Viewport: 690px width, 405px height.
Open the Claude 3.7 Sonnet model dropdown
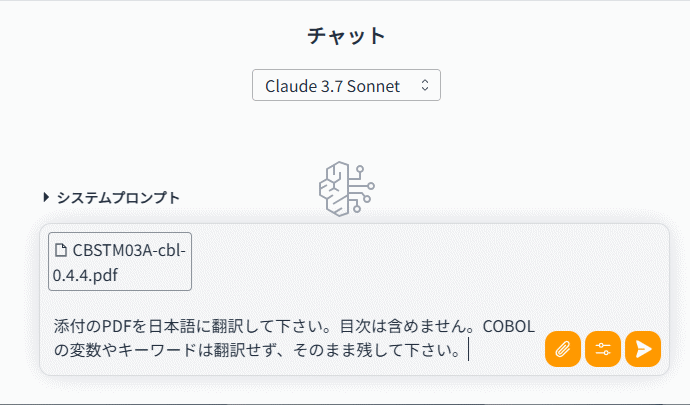[x=346, y=86]
